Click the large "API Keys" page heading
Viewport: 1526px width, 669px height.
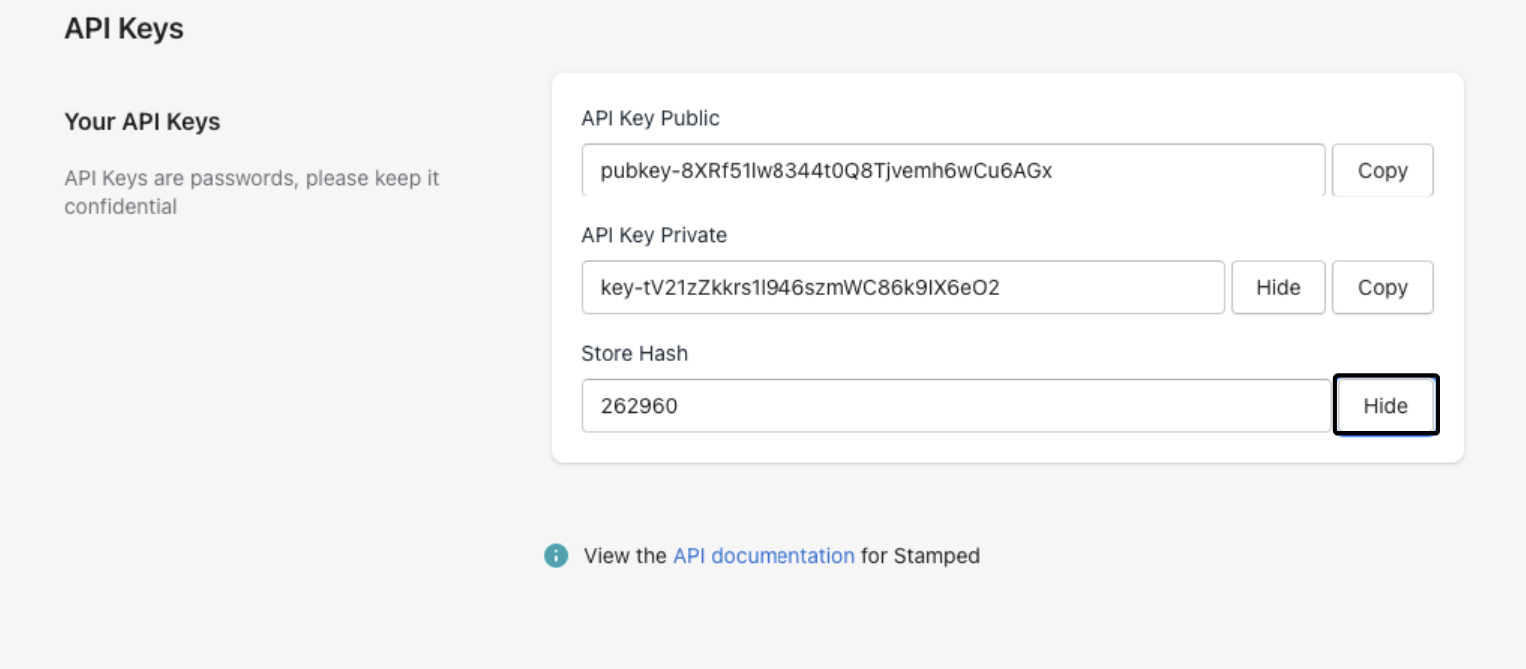[124, 28]
